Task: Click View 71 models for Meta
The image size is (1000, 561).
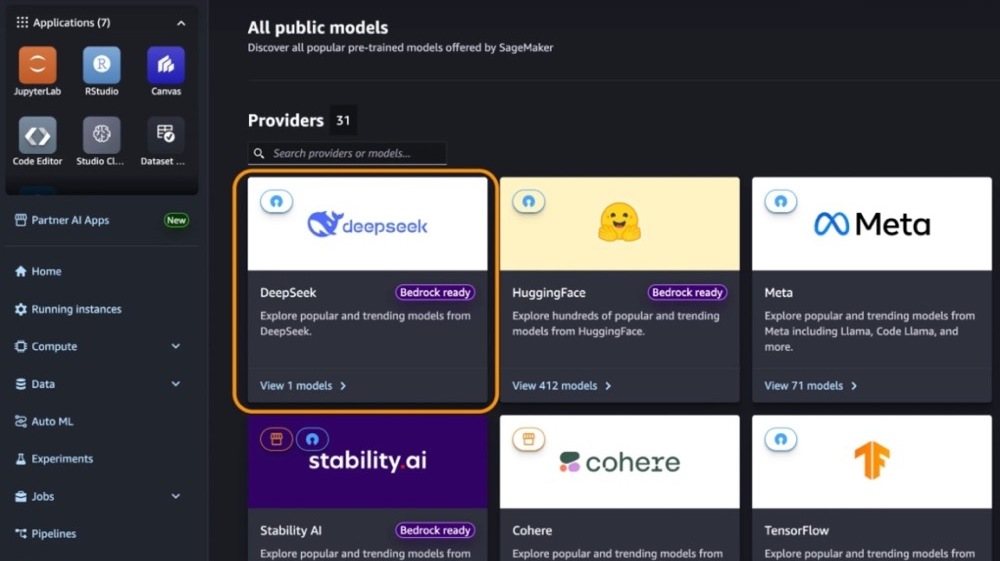Action: (810, 386)
